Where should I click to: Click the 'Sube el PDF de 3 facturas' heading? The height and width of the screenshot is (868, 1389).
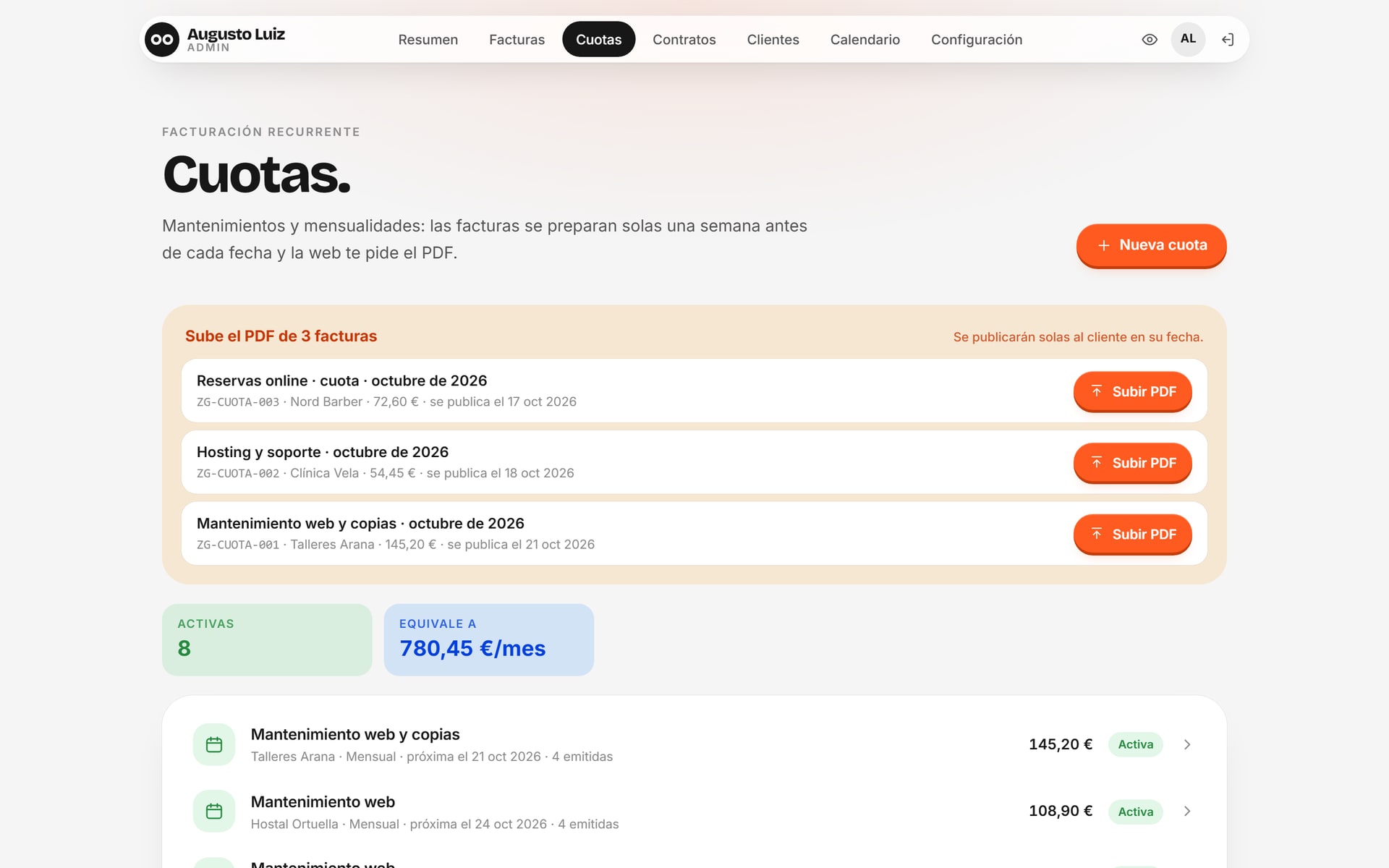pos(281,336)
